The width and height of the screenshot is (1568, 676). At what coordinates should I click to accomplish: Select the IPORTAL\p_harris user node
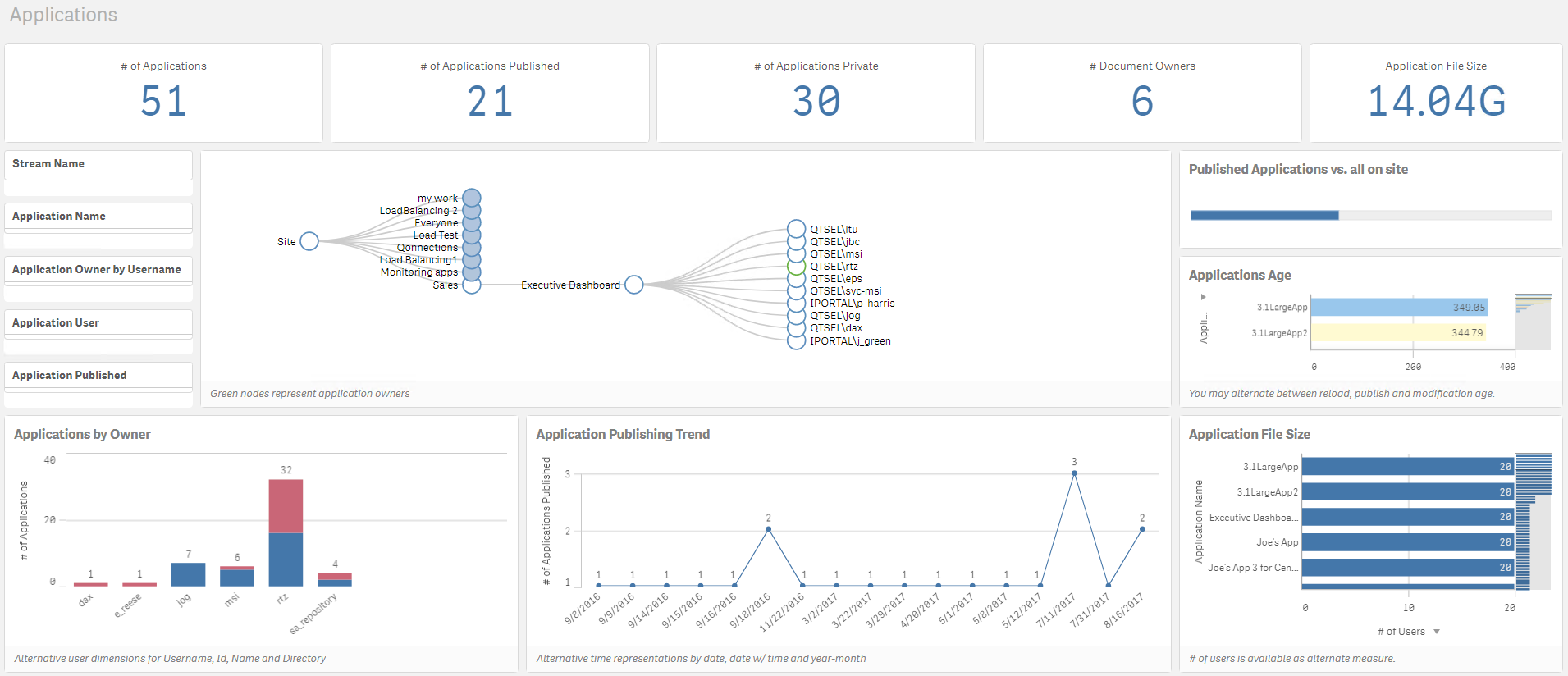pos(796,303)
